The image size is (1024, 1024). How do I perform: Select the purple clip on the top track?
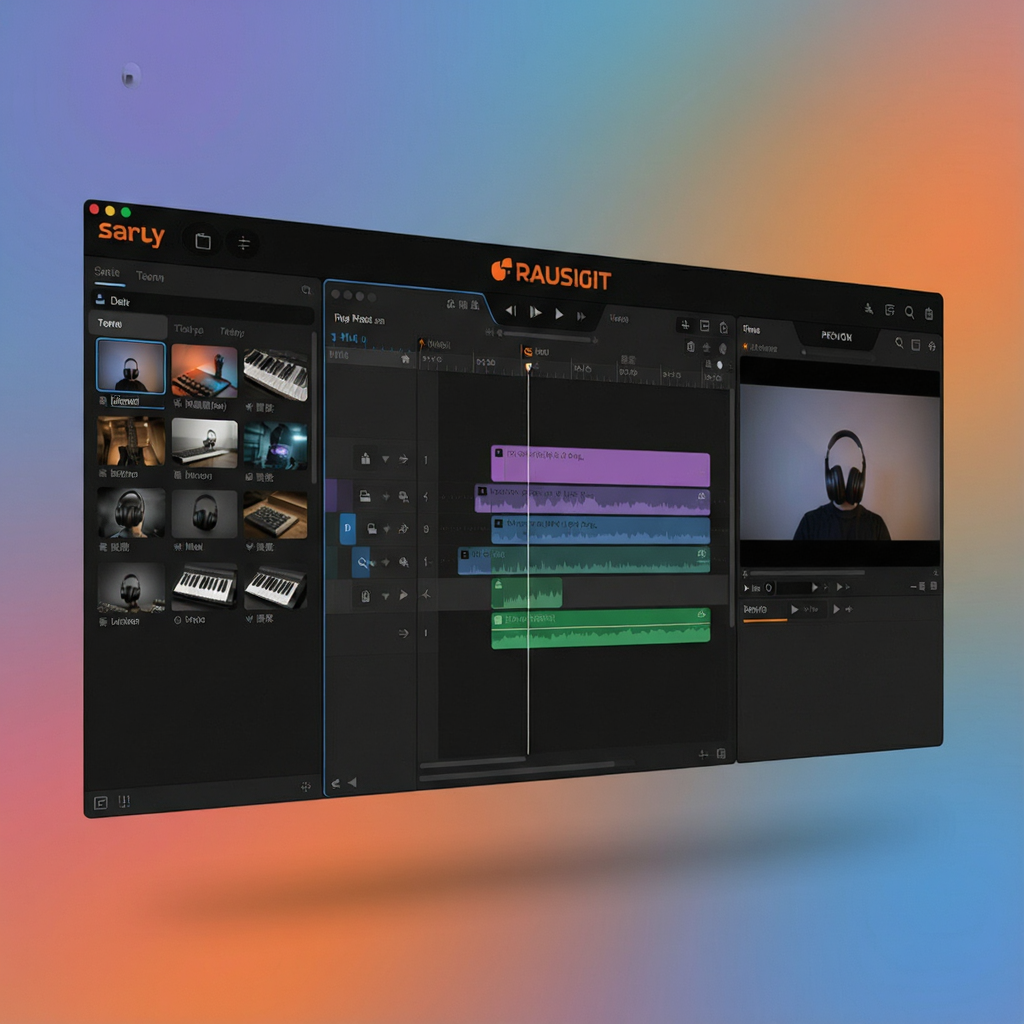pyautogui.click(x=600, y=466)
